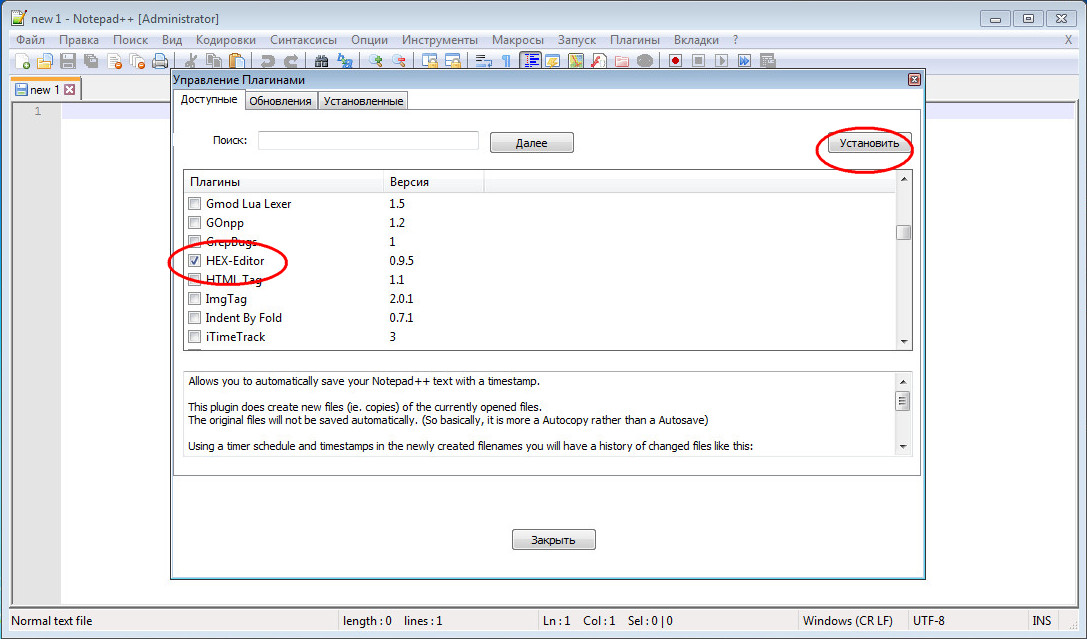Viewport: 1087px width, 639px height.
Task: Open the Function List toolbar icon
Action: tap(599, 61)
